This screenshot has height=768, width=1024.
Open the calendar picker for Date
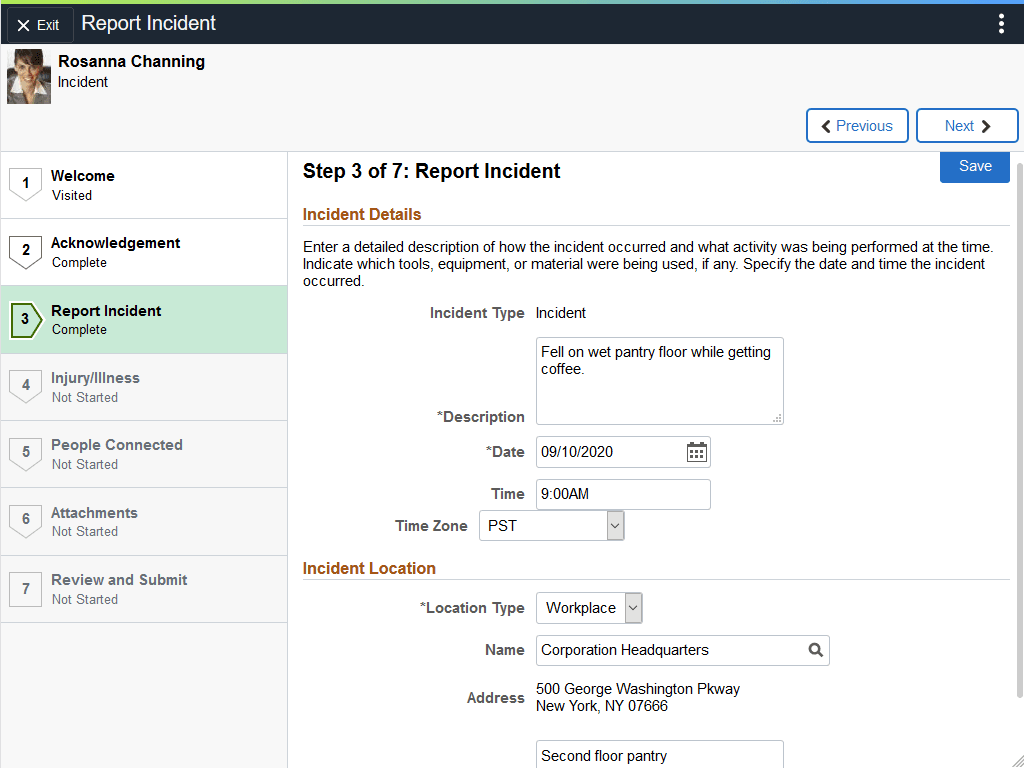pos(696,451)
